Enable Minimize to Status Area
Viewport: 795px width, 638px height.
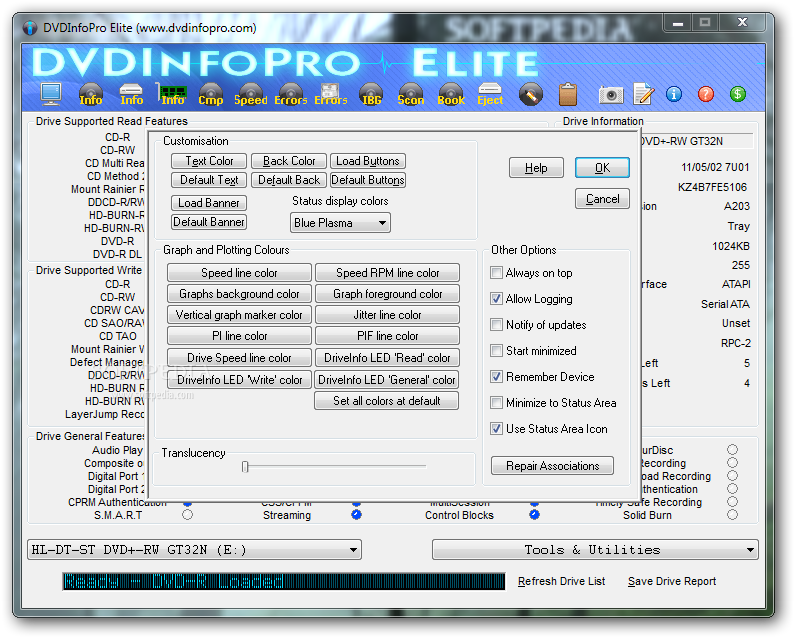[496, 403]
